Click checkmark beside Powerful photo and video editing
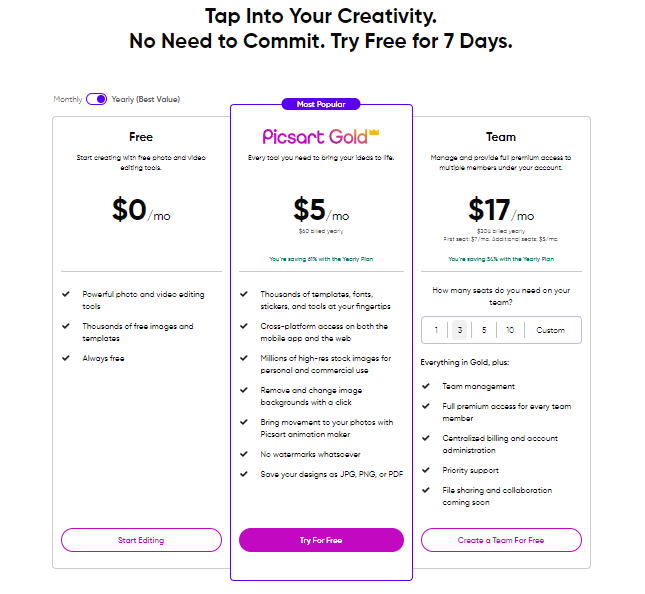This screenshot has width=645, height=594. pos(66,294)
